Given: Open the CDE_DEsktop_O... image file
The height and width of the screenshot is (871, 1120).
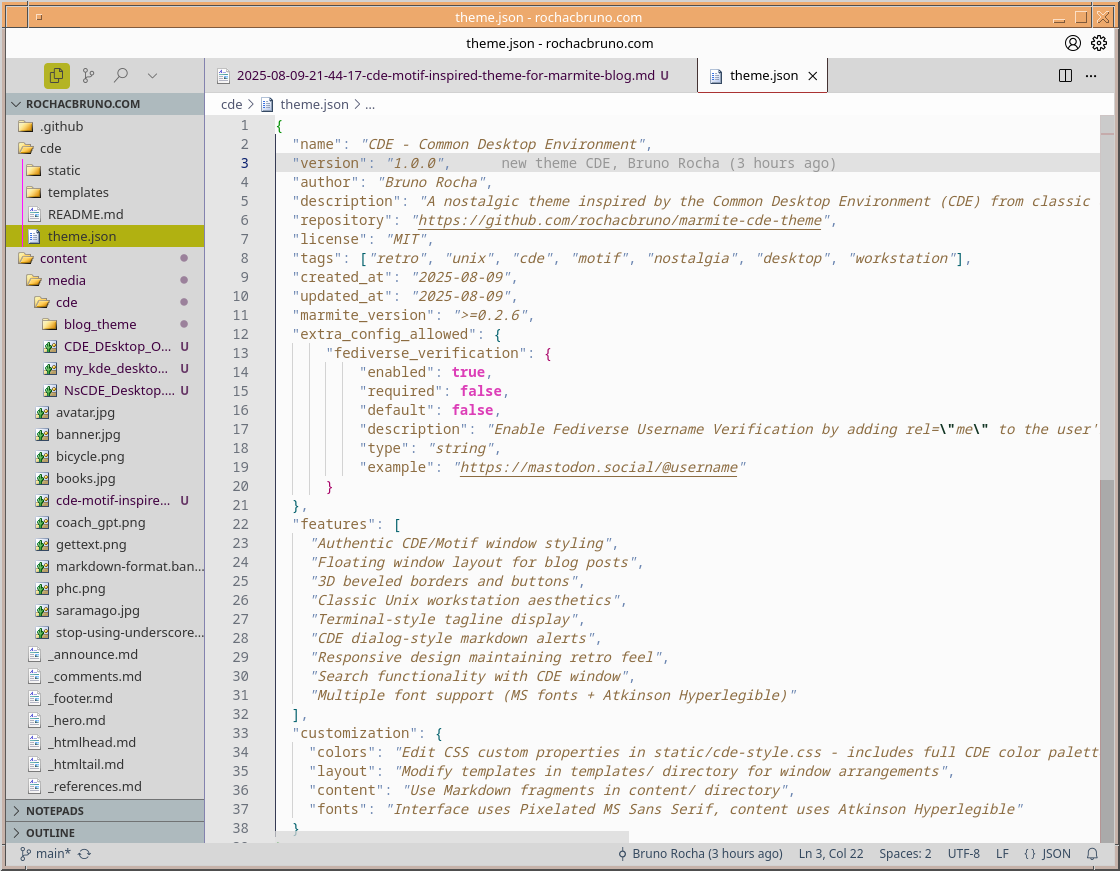Looking at the screenshot, I should coord(105,347).
